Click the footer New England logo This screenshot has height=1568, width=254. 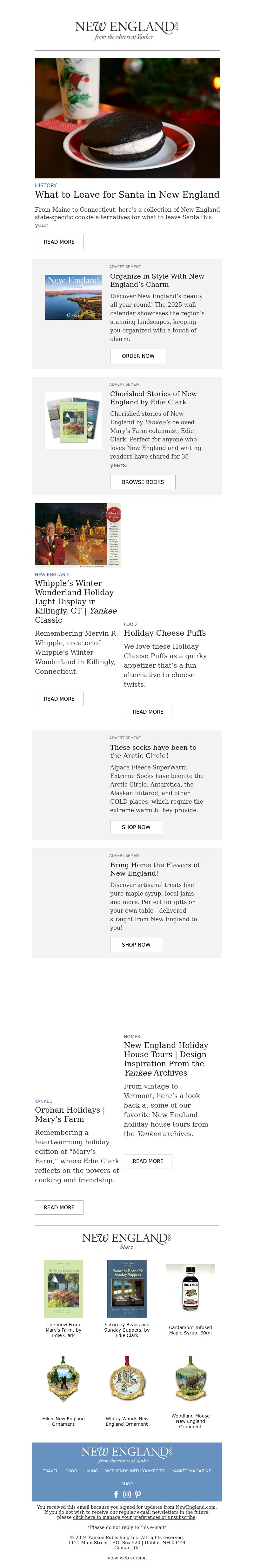[x=127, y=1455]
